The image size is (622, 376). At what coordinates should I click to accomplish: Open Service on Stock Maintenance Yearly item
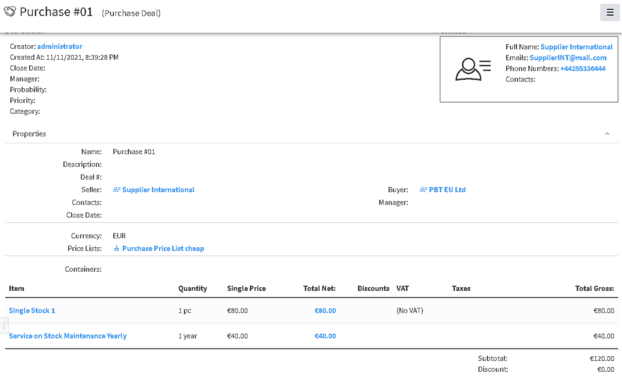[x=67, y=336]
